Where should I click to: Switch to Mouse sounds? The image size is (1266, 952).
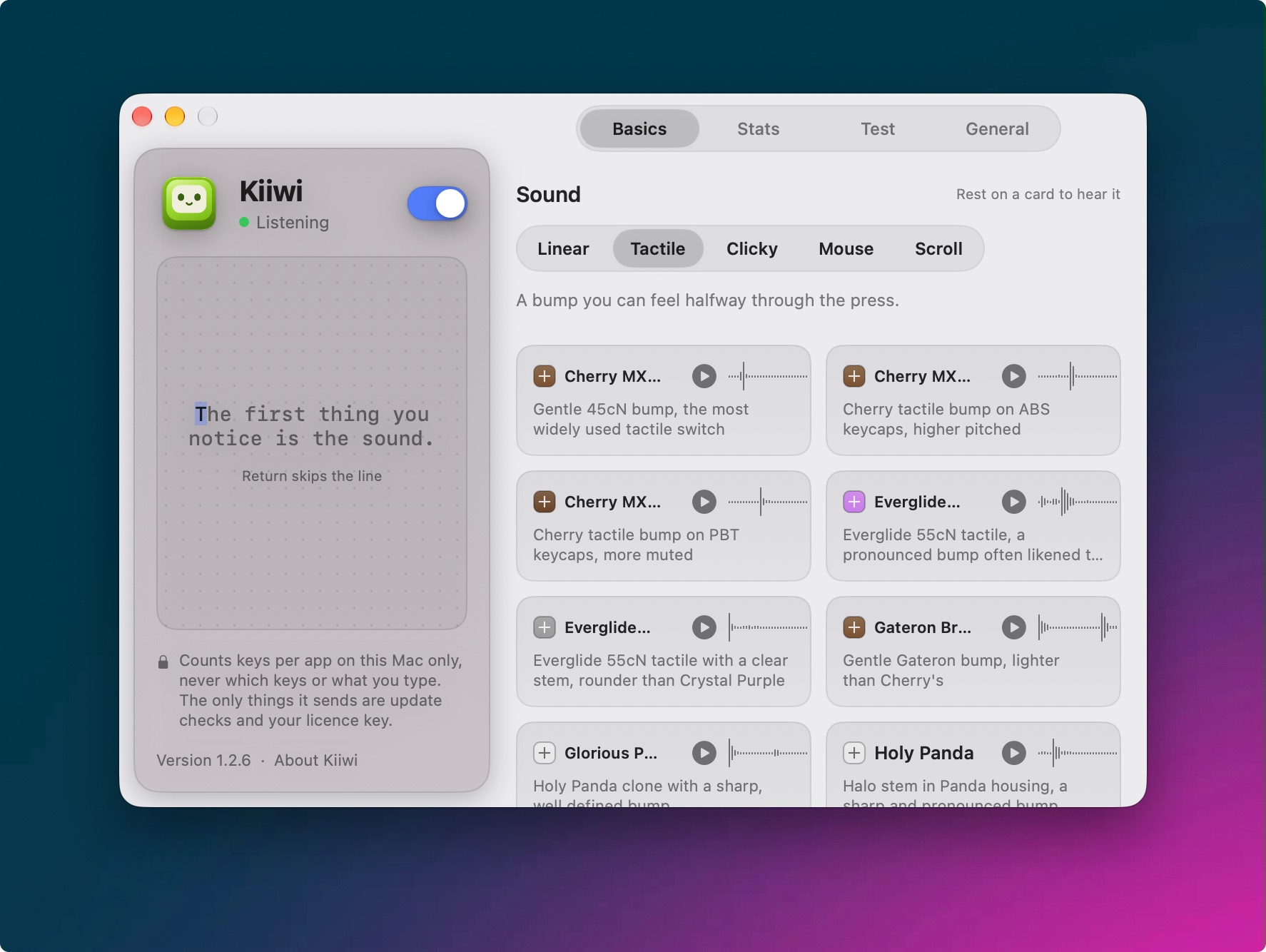846,249
